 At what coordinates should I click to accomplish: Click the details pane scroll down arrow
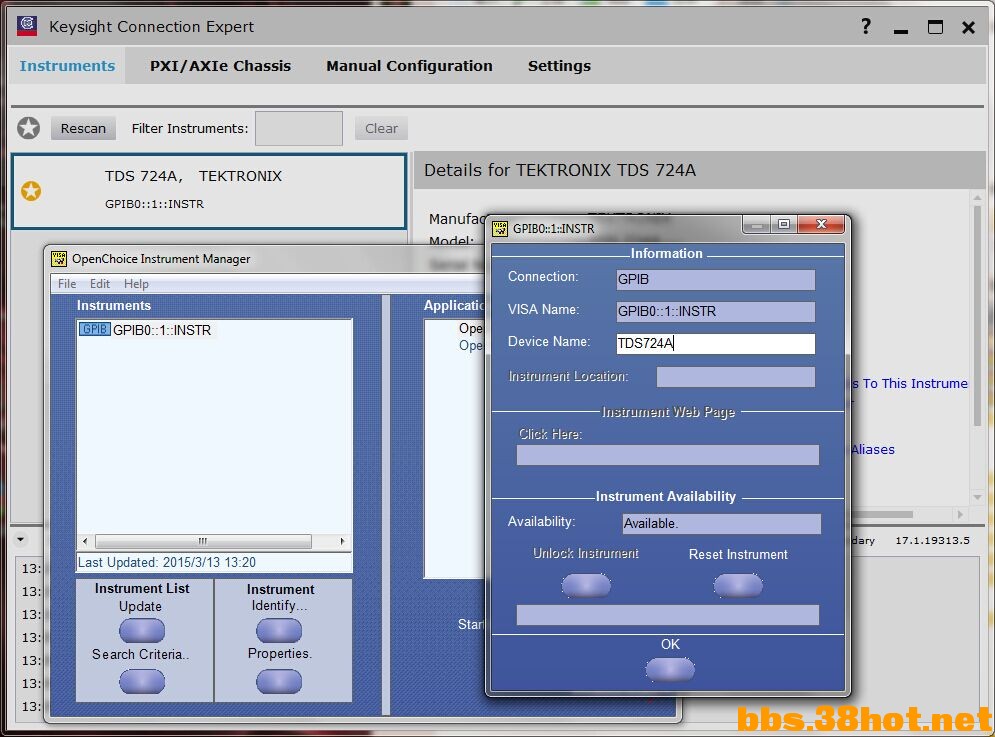coord(977,497)
